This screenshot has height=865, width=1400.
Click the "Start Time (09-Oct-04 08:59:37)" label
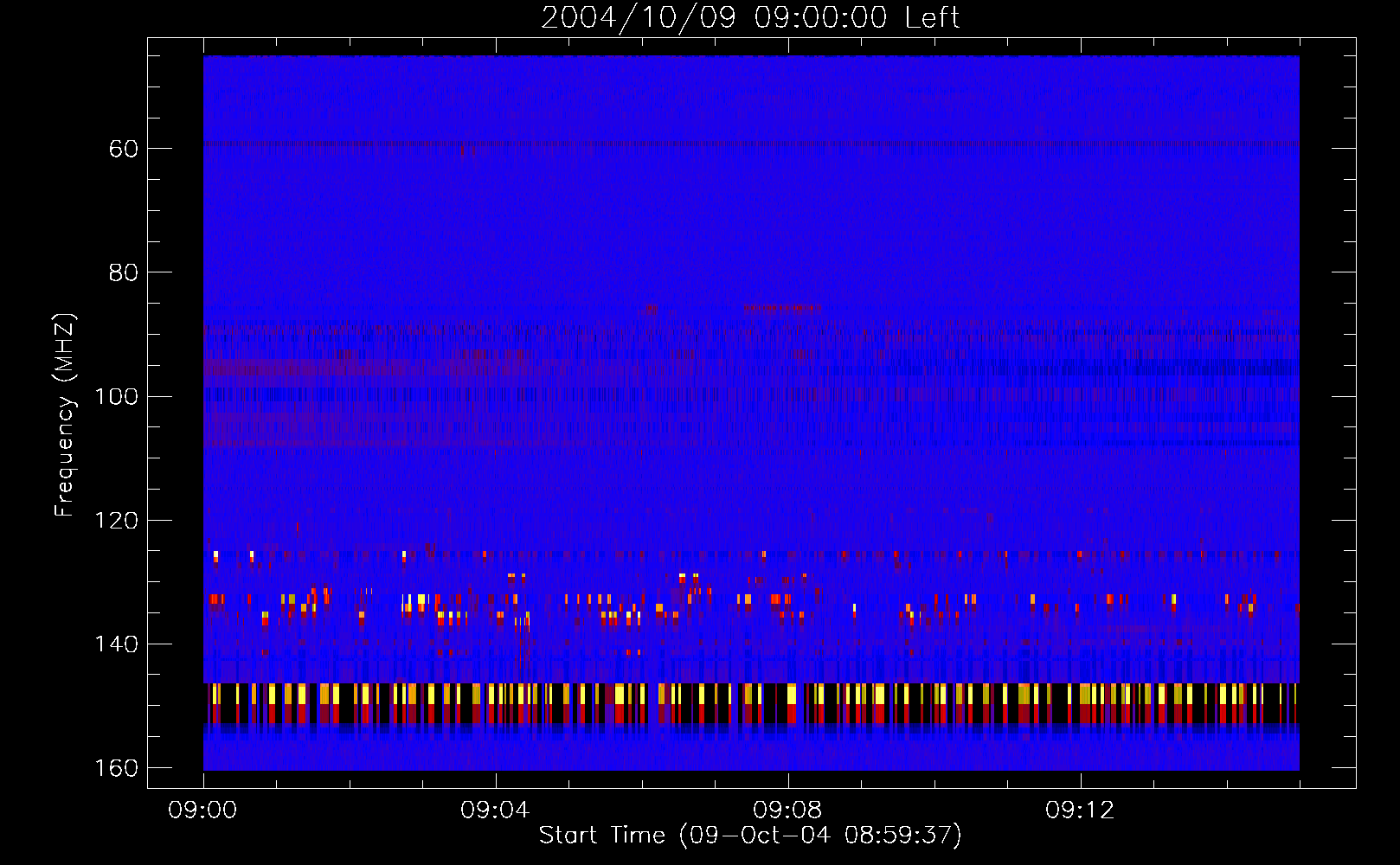(750, 835)
